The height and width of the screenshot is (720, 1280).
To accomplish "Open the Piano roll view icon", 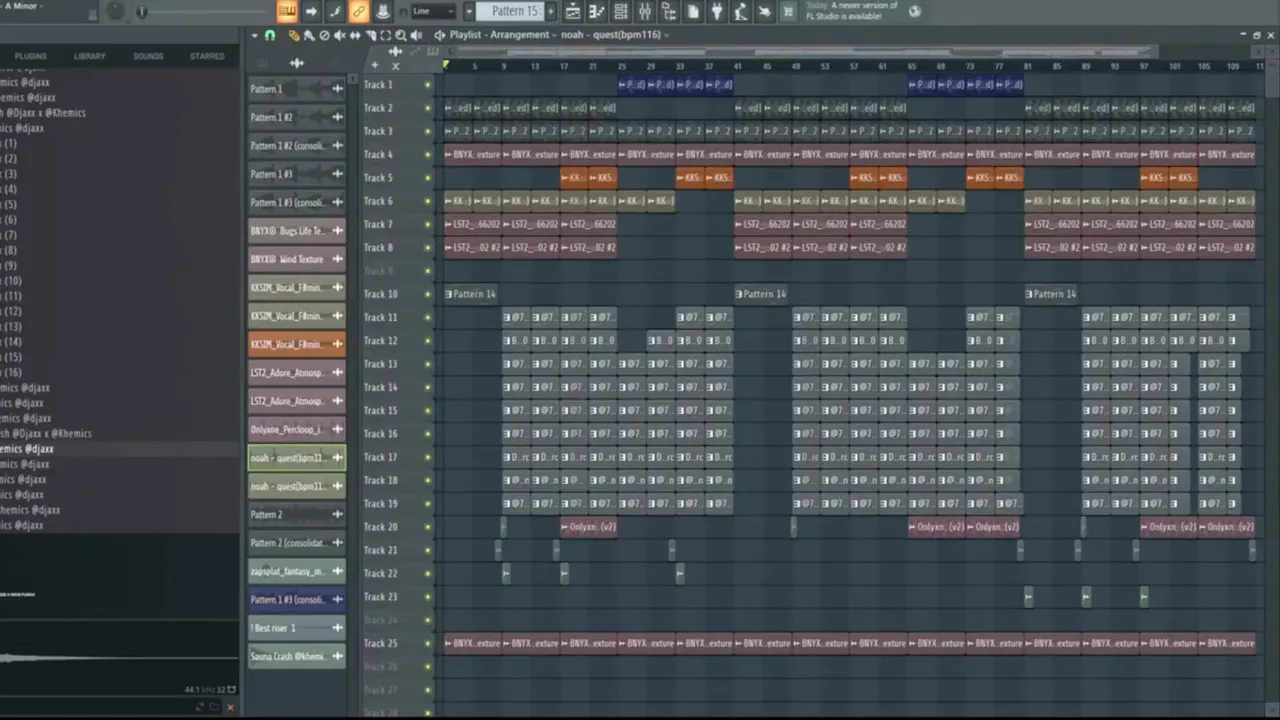I will (x=597, y=11).
